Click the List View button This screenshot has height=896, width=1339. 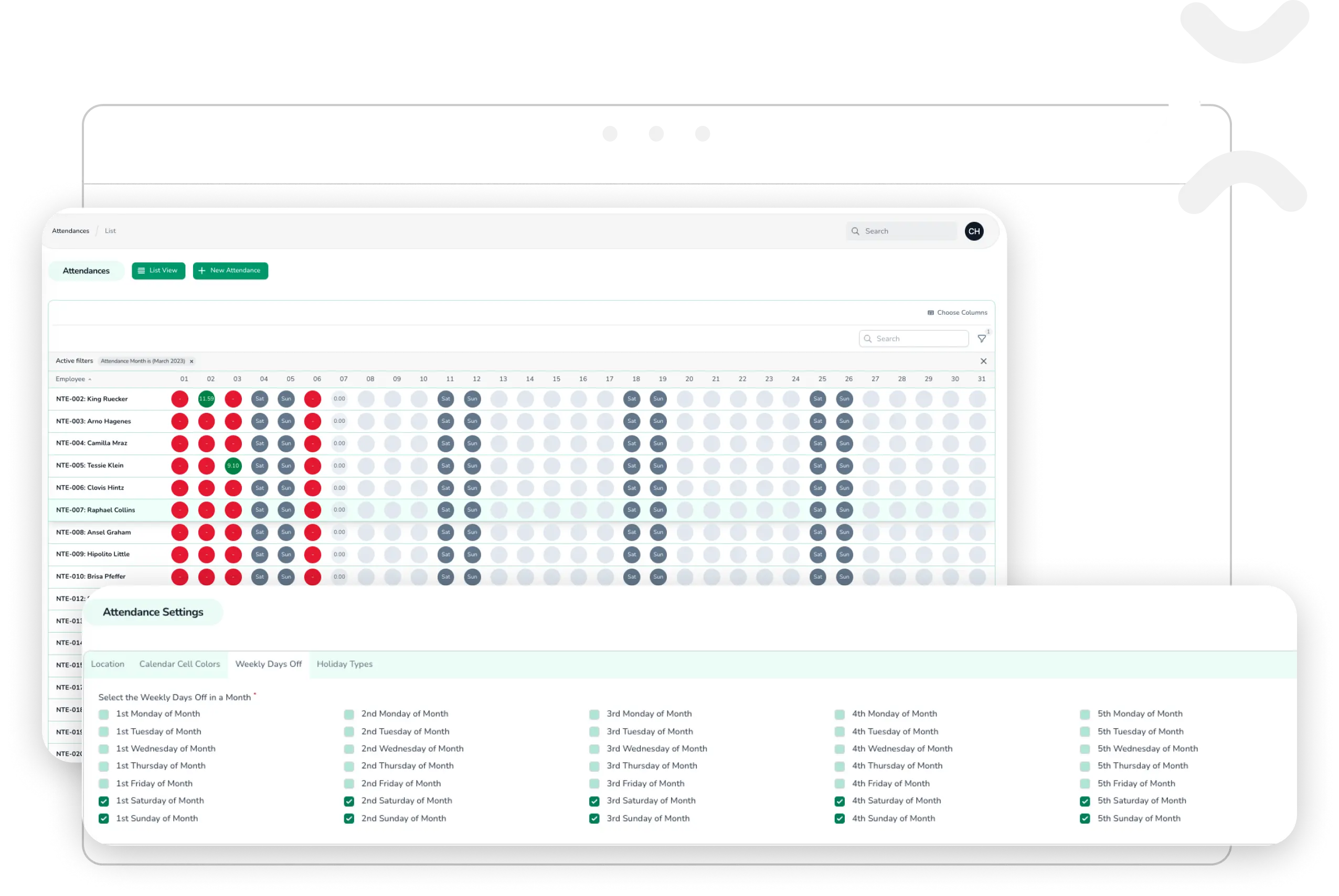pos(158,271)
